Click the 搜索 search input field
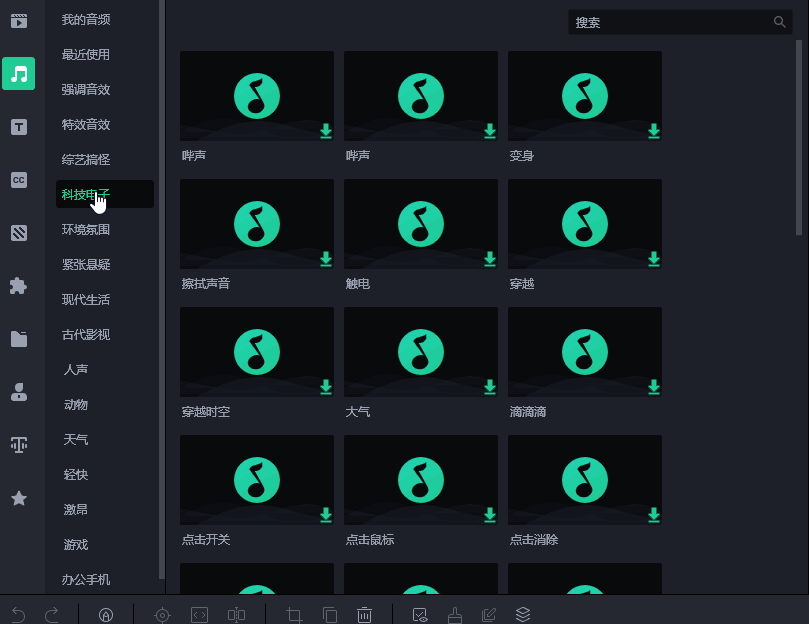809x624 pixels. pos(680,22)
